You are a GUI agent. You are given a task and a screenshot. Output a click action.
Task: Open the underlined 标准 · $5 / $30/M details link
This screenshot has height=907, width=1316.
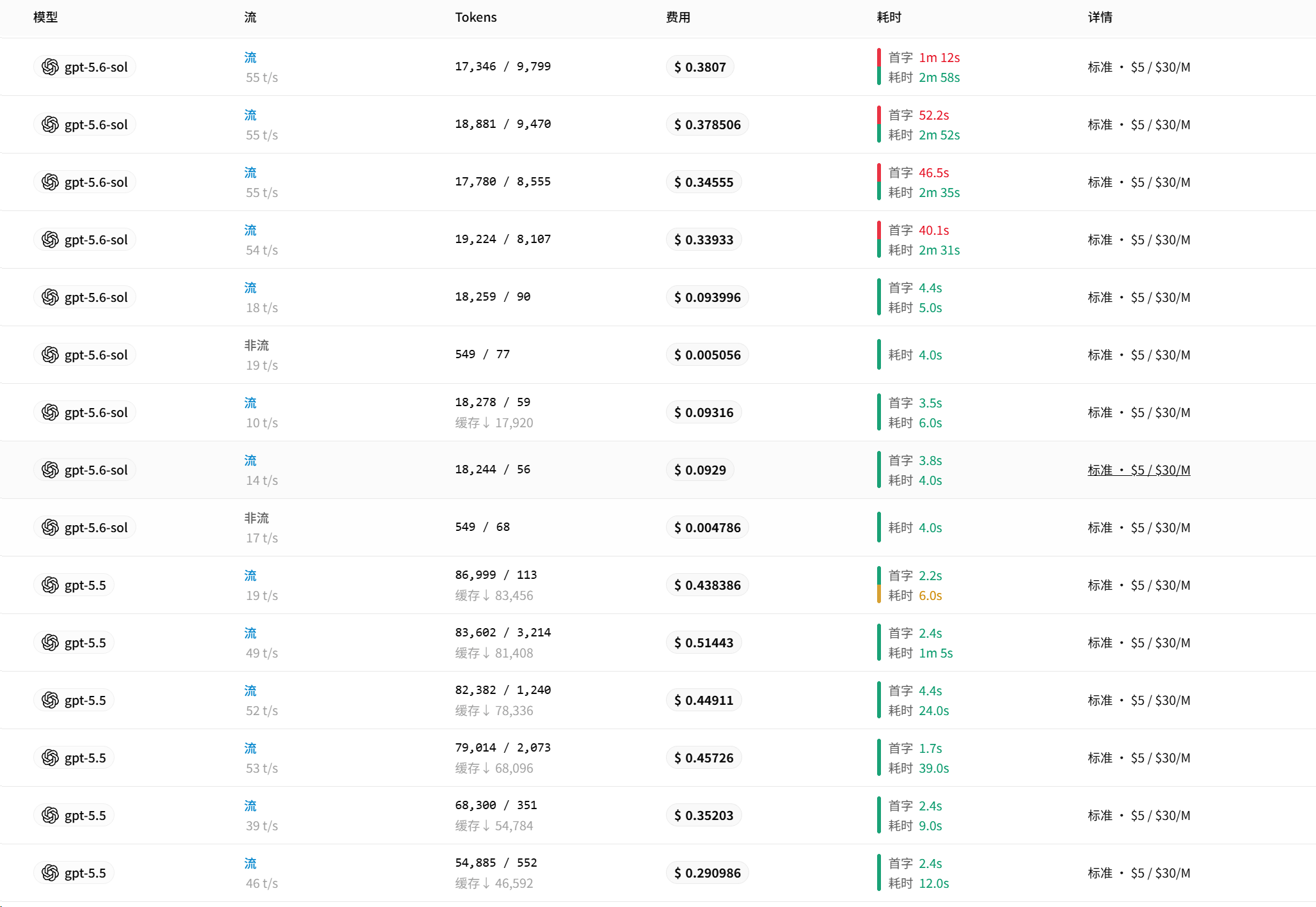[1139, 470]
